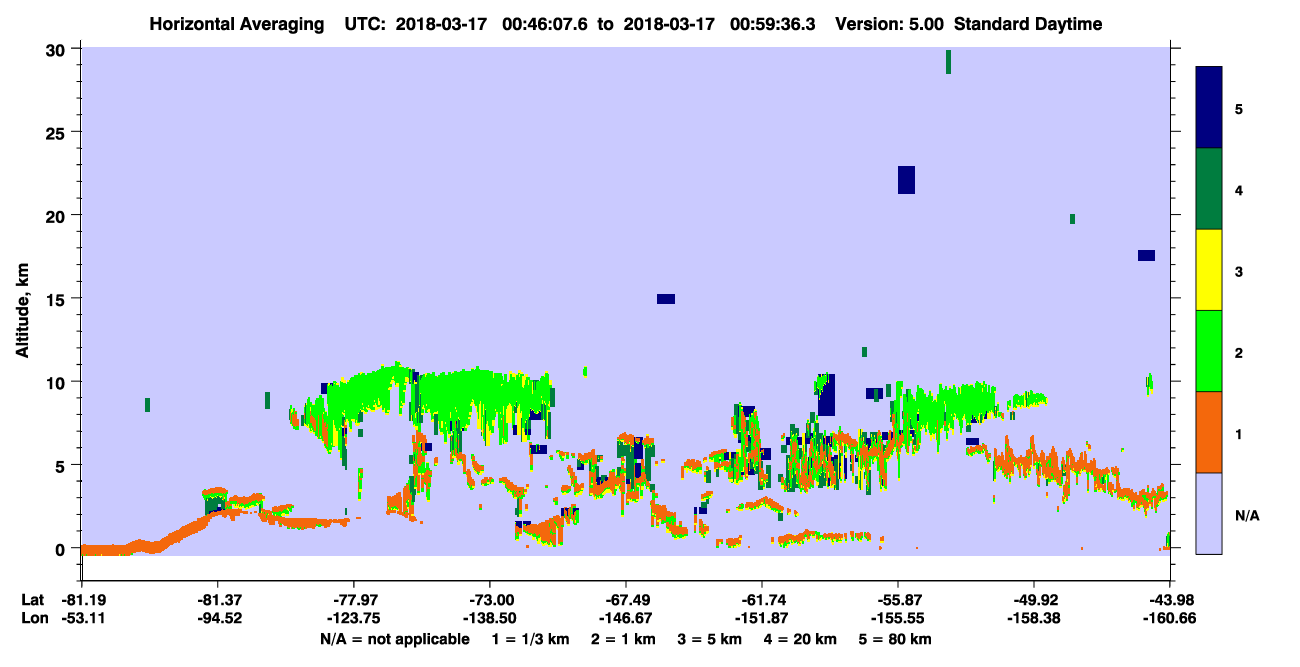Click the yellow level 3 colorbar segment
Image resolution: width=1300 pixels, height=667 pixels.
tap(1209, 270)
